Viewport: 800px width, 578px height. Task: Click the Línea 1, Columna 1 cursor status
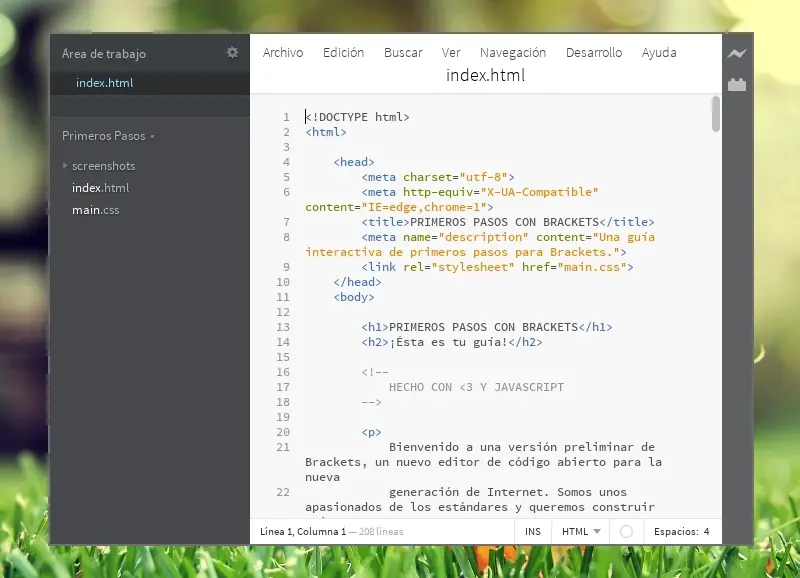point(303,532)
